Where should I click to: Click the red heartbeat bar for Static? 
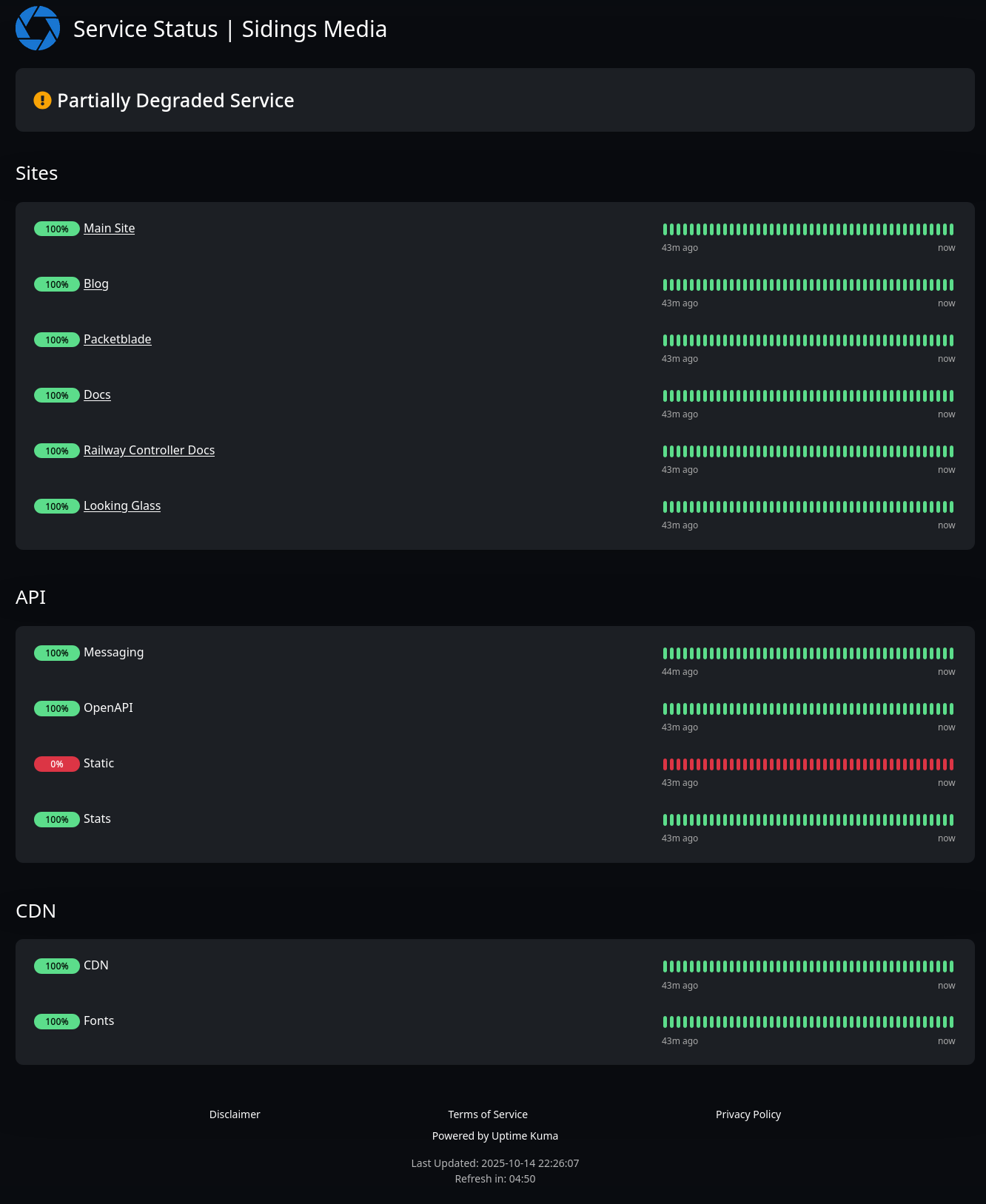pos(808,764)
